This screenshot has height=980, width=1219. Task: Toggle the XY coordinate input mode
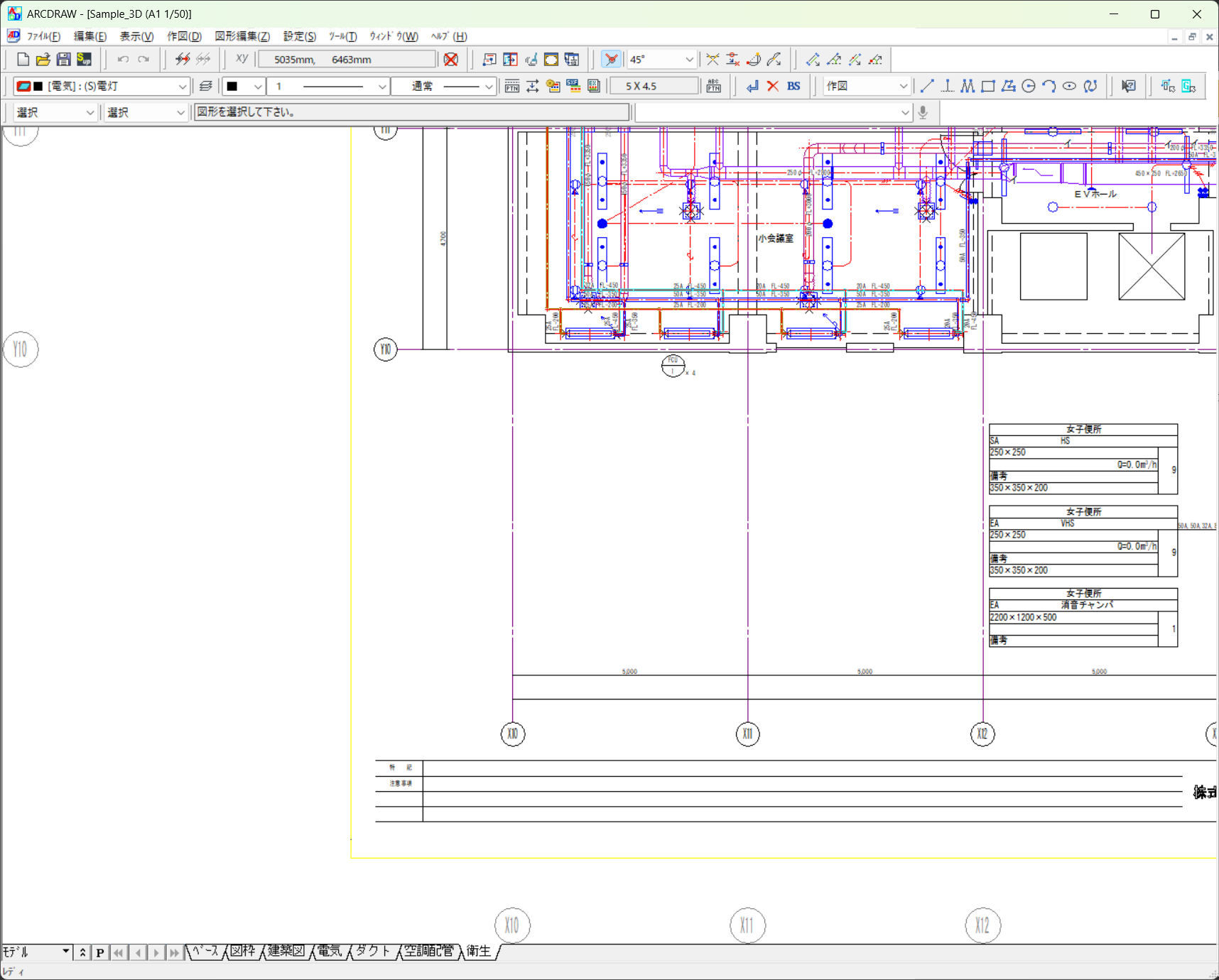242,60
